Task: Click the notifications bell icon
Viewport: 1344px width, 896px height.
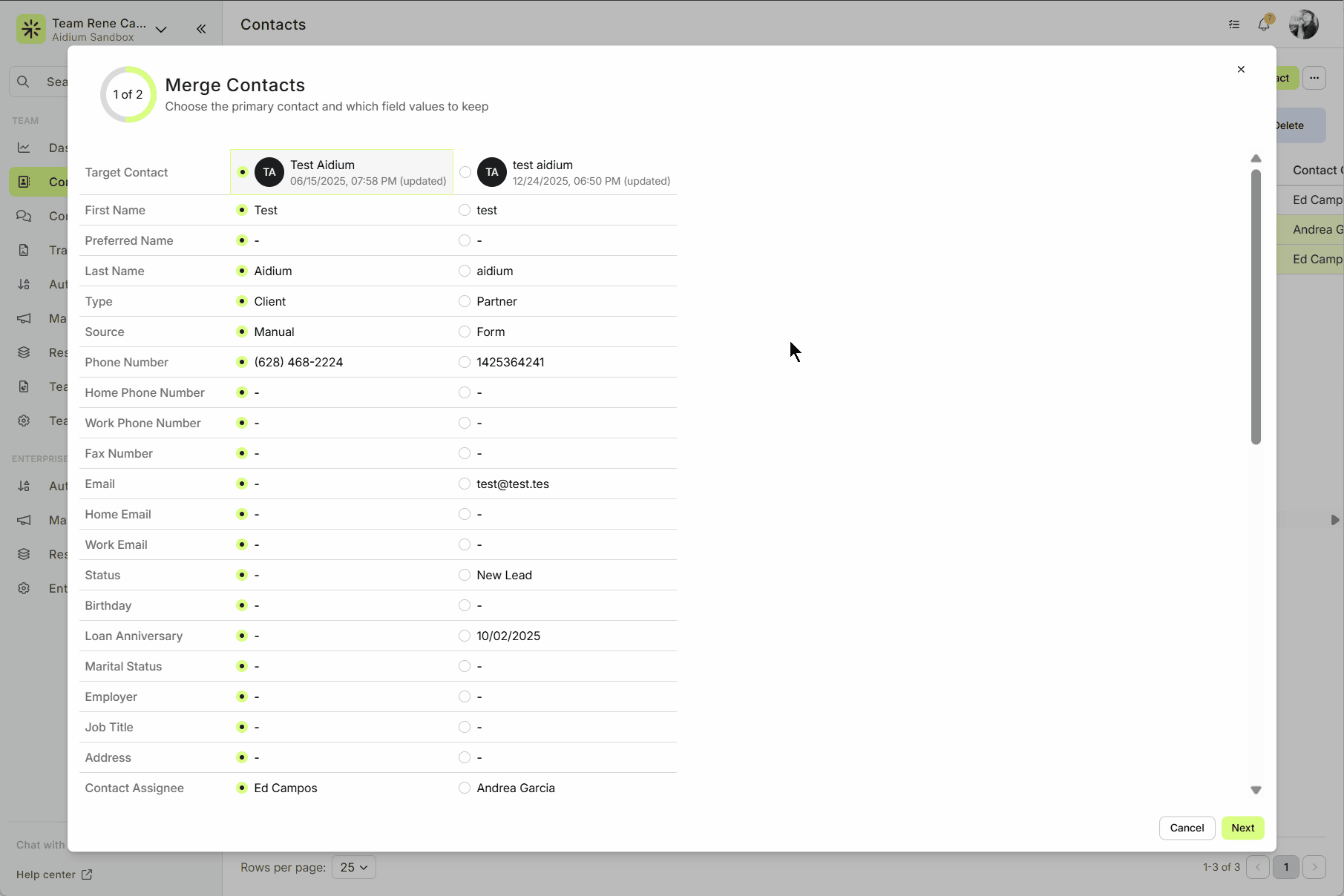Action: [x=1263, y=24]
